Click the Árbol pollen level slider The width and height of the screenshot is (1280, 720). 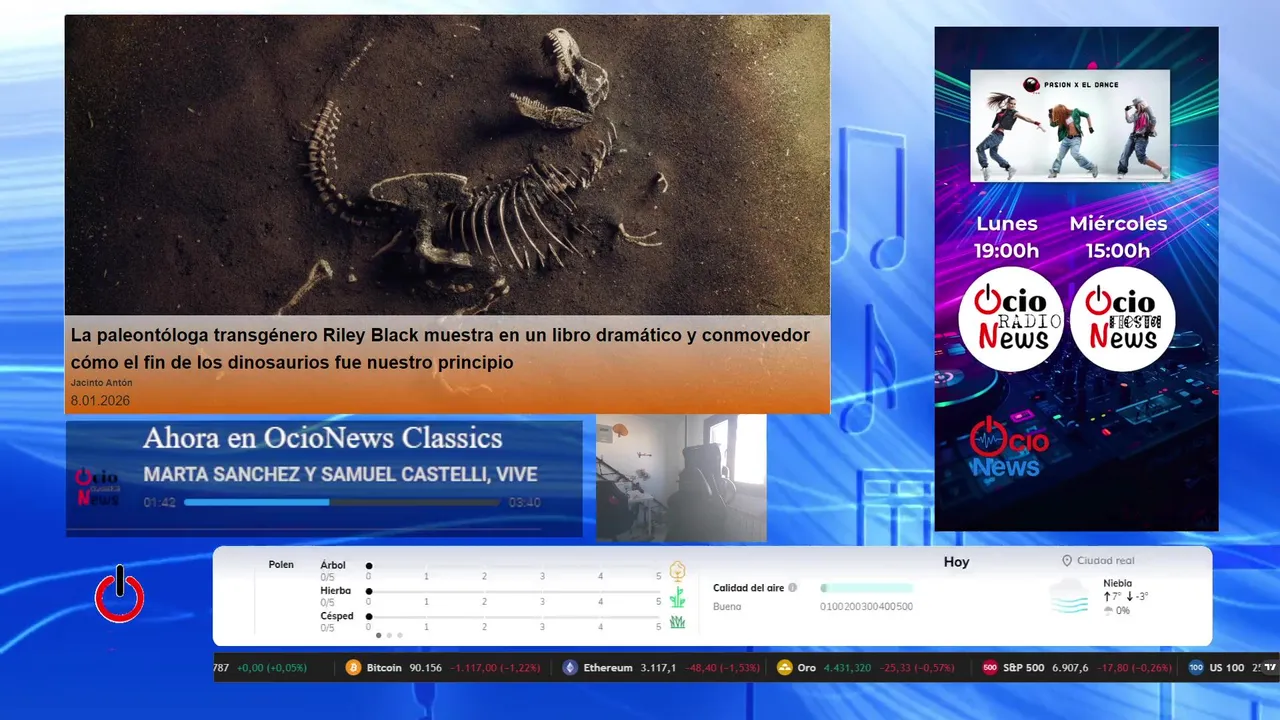click(514, 566)
